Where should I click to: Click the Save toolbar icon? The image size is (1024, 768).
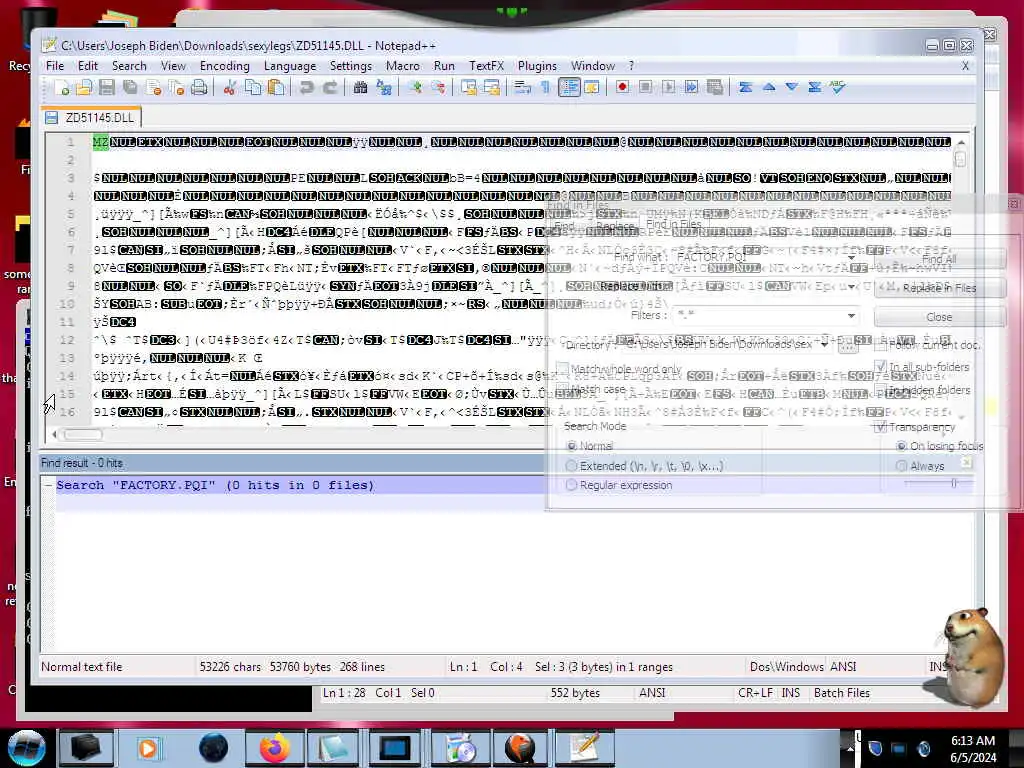click(x=107, y=88)
